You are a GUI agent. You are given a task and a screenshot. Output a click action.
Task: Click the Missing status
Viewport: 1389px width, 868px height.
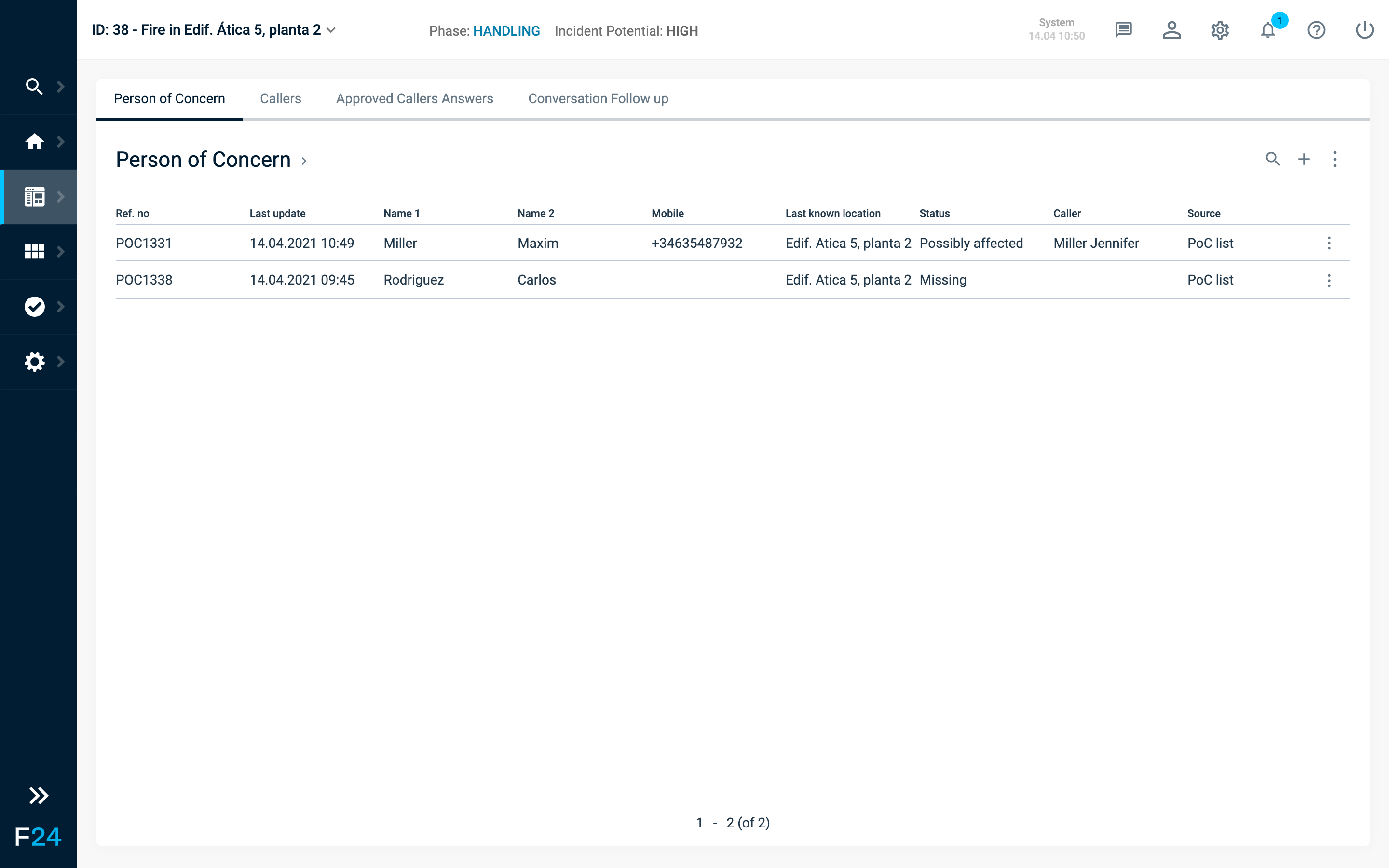(x=943, y=280)
